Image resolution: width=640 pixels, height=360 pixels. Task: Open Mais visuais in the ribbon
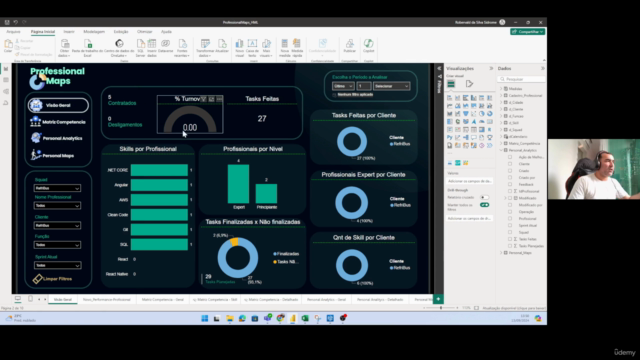coord(267,48)
